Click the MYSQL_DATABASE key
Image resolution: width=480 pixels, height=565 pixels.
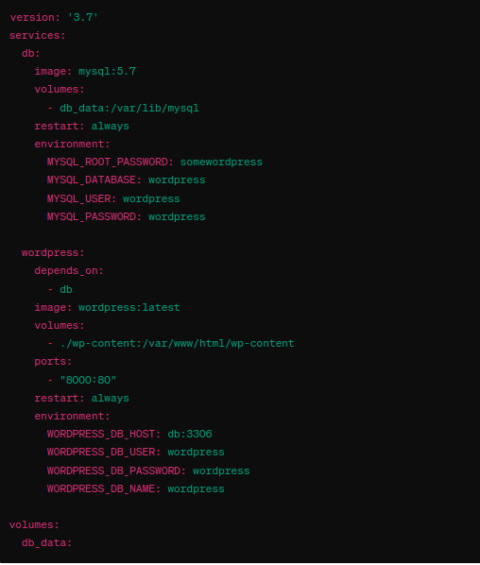(91, 180)
